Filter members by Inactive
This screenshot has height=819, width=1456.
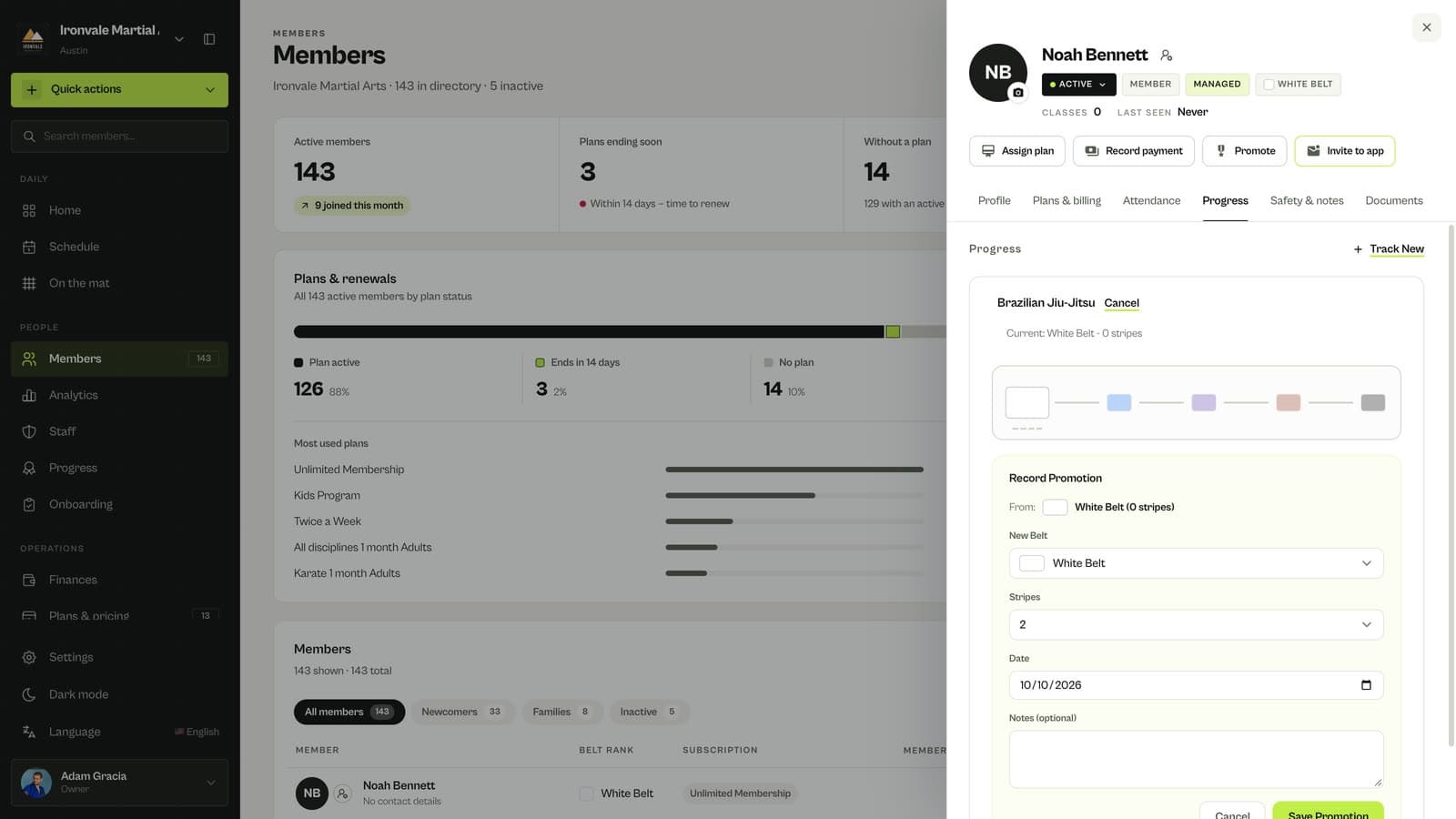click(x=649, y=712)
